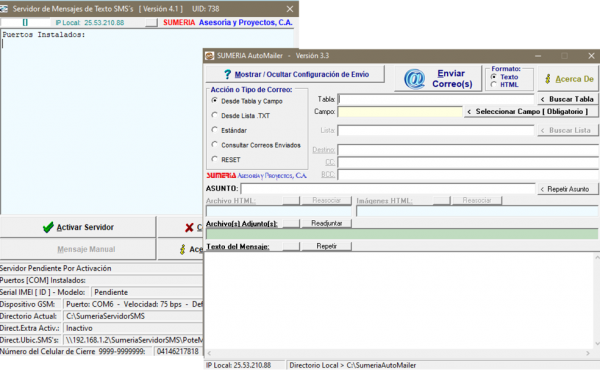
Task: Click the Imágenes HTML path field
Action: pos(477,211)
